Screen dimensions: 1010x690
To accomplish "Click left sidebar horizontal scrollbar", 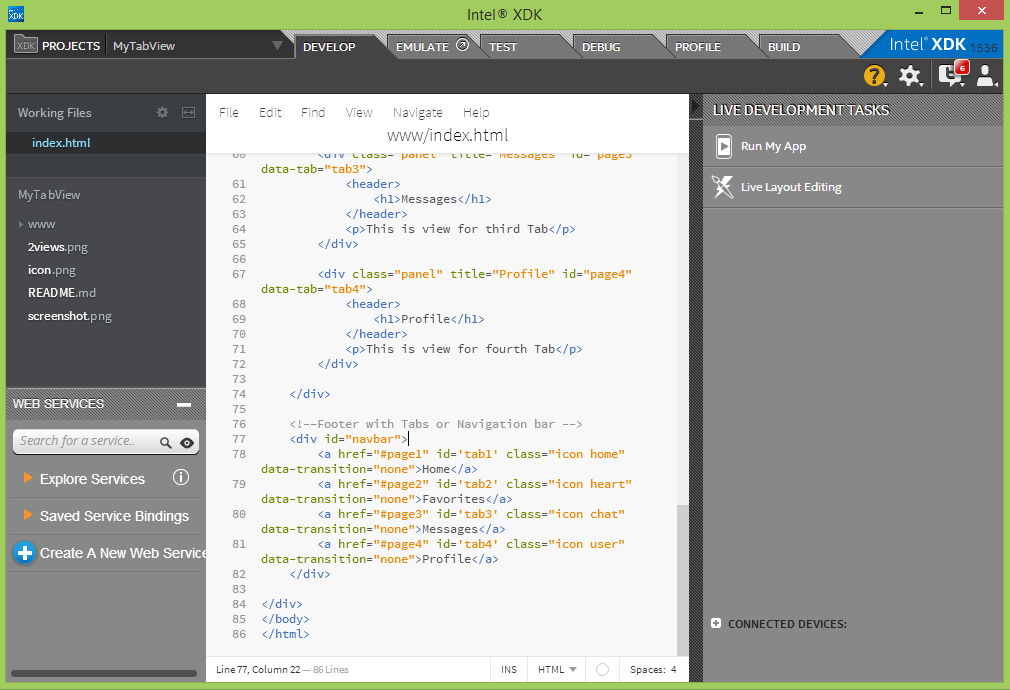I will (104, 673).
